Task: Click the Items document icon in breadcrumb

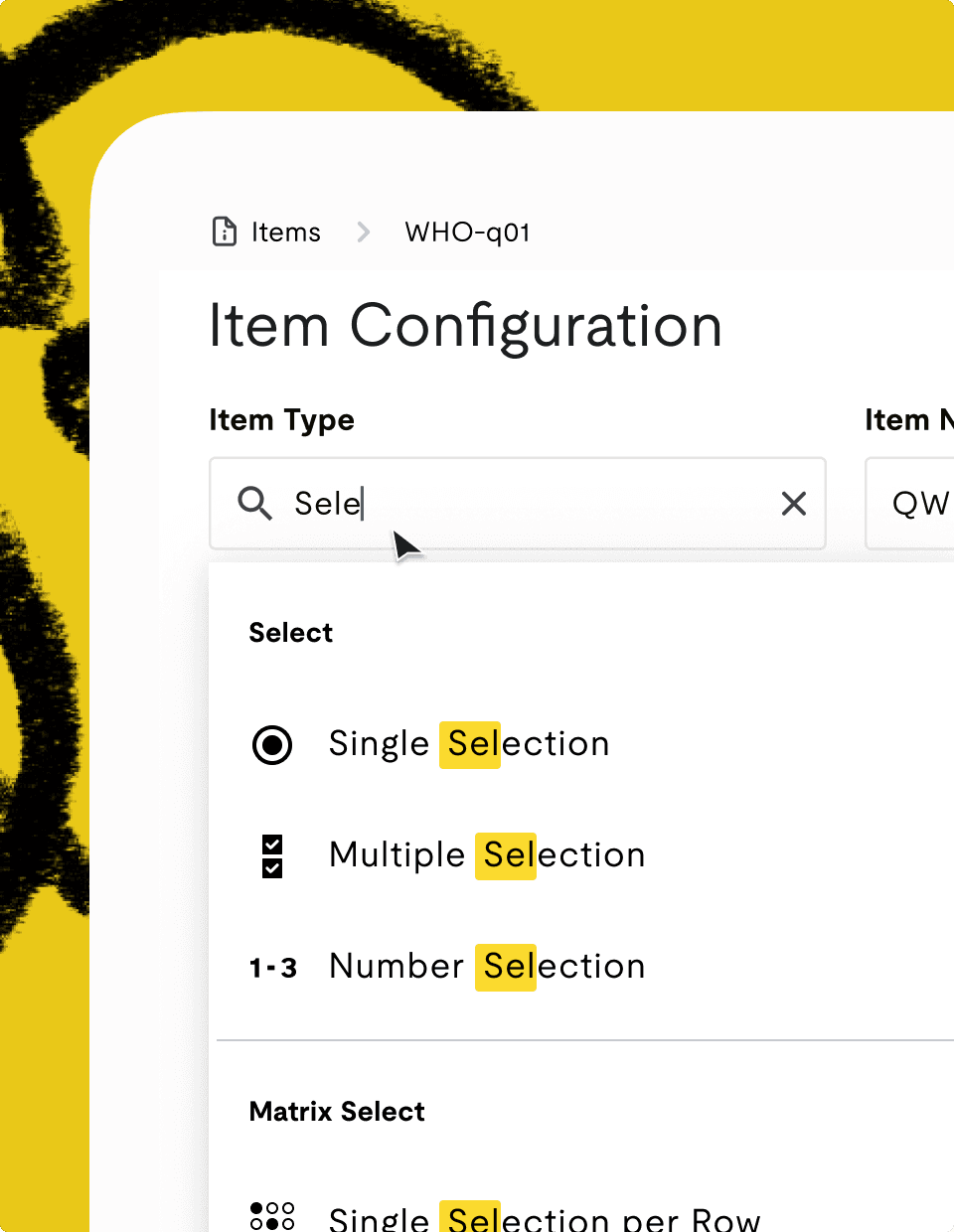Action: pyautogui.click(x=225, y=231)
